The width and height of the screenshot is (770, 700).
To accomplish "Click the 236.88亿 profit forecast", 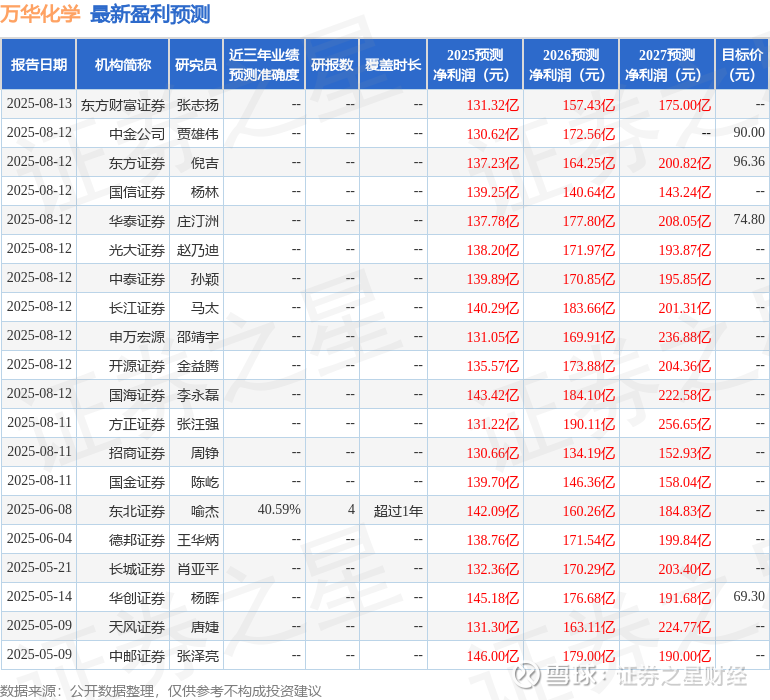I will click(x=685, y=337).
